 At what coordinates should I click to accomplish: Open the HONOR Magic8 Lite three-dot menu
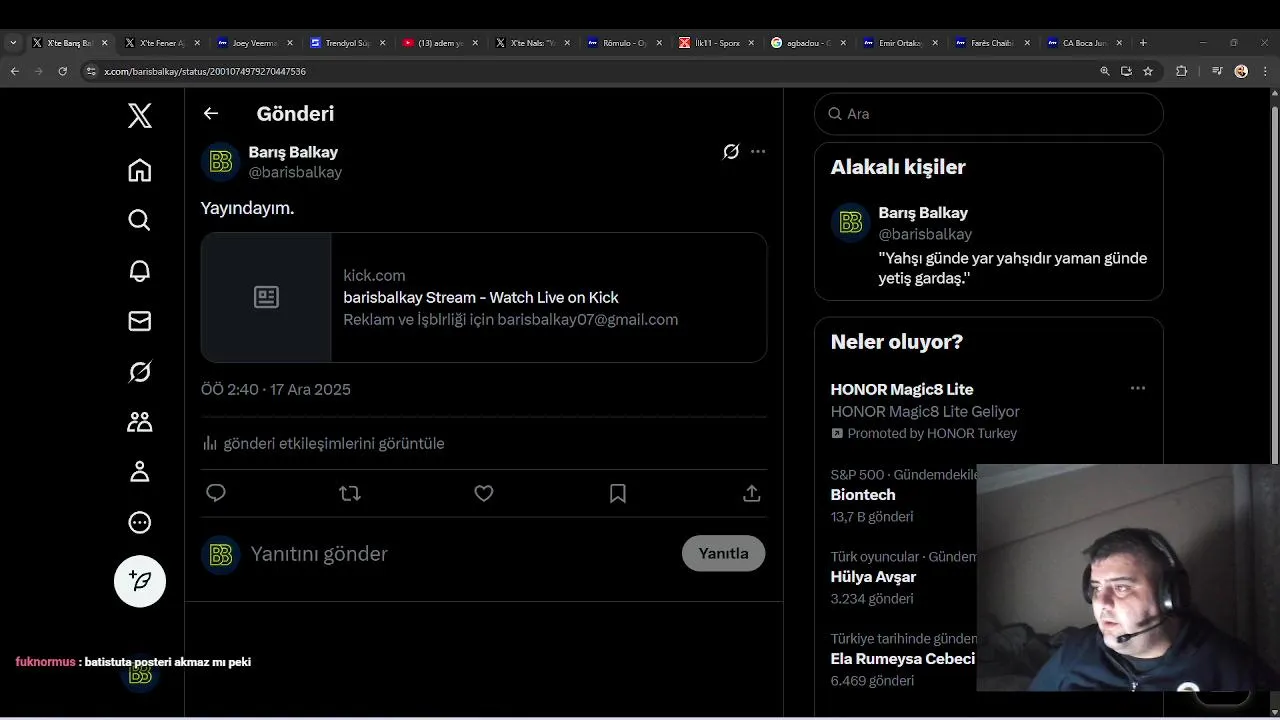1138,388
